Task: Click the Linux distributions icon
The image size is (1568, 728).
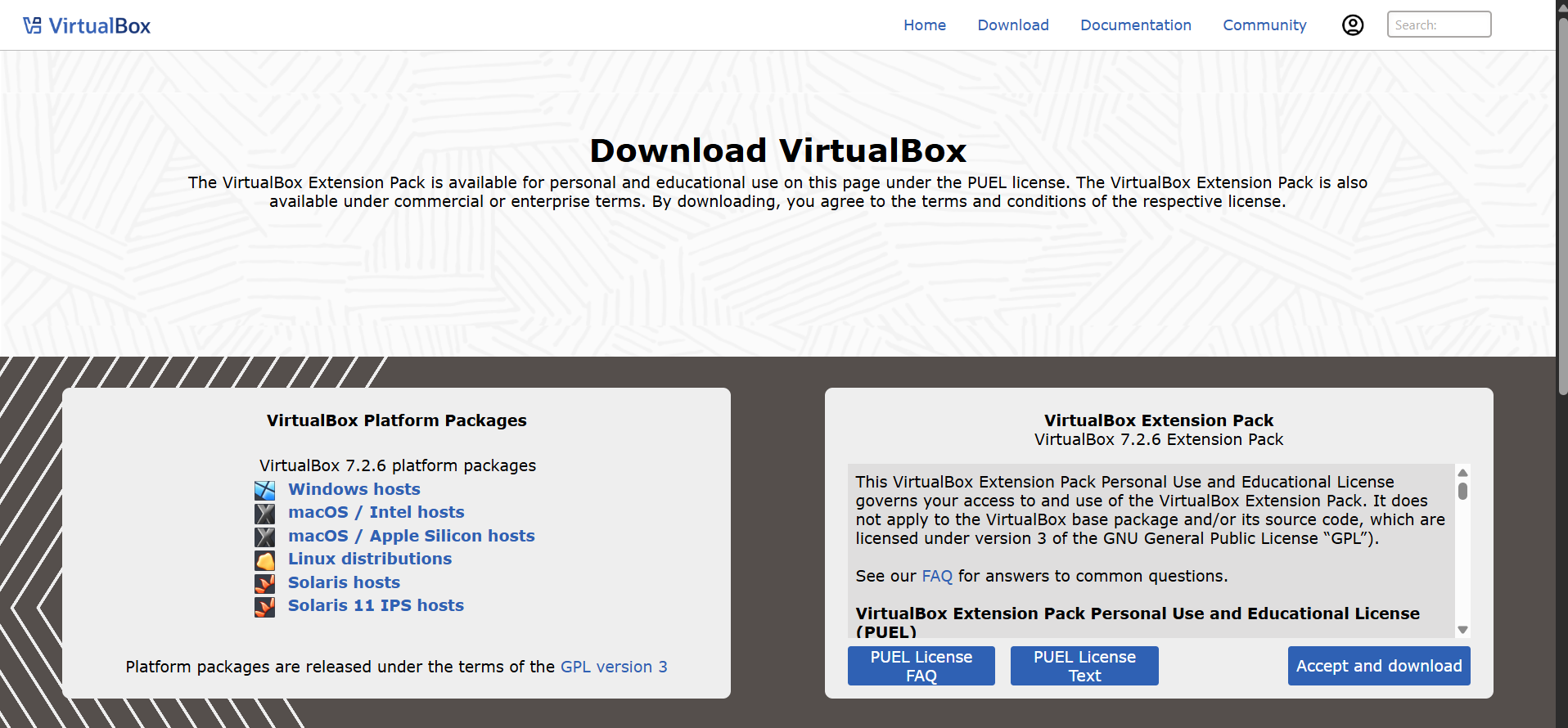Action: coord(264,559)
